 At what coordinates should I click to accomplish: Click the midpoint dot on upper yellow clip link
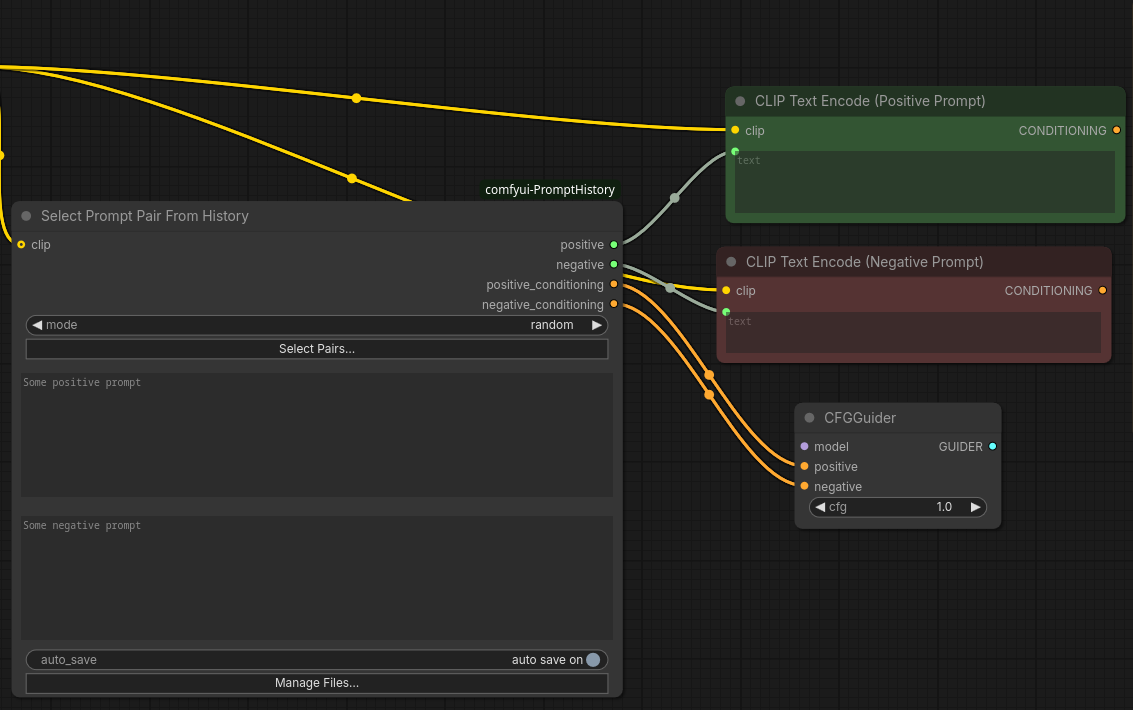[356, 98]
